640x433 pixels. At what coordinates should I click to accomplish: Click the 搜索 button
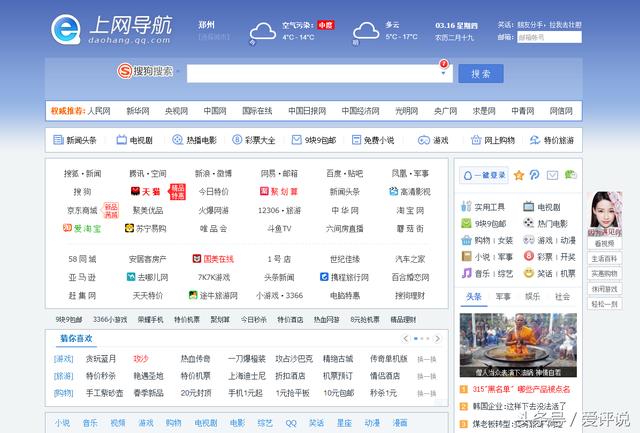[x=480, y=73]
